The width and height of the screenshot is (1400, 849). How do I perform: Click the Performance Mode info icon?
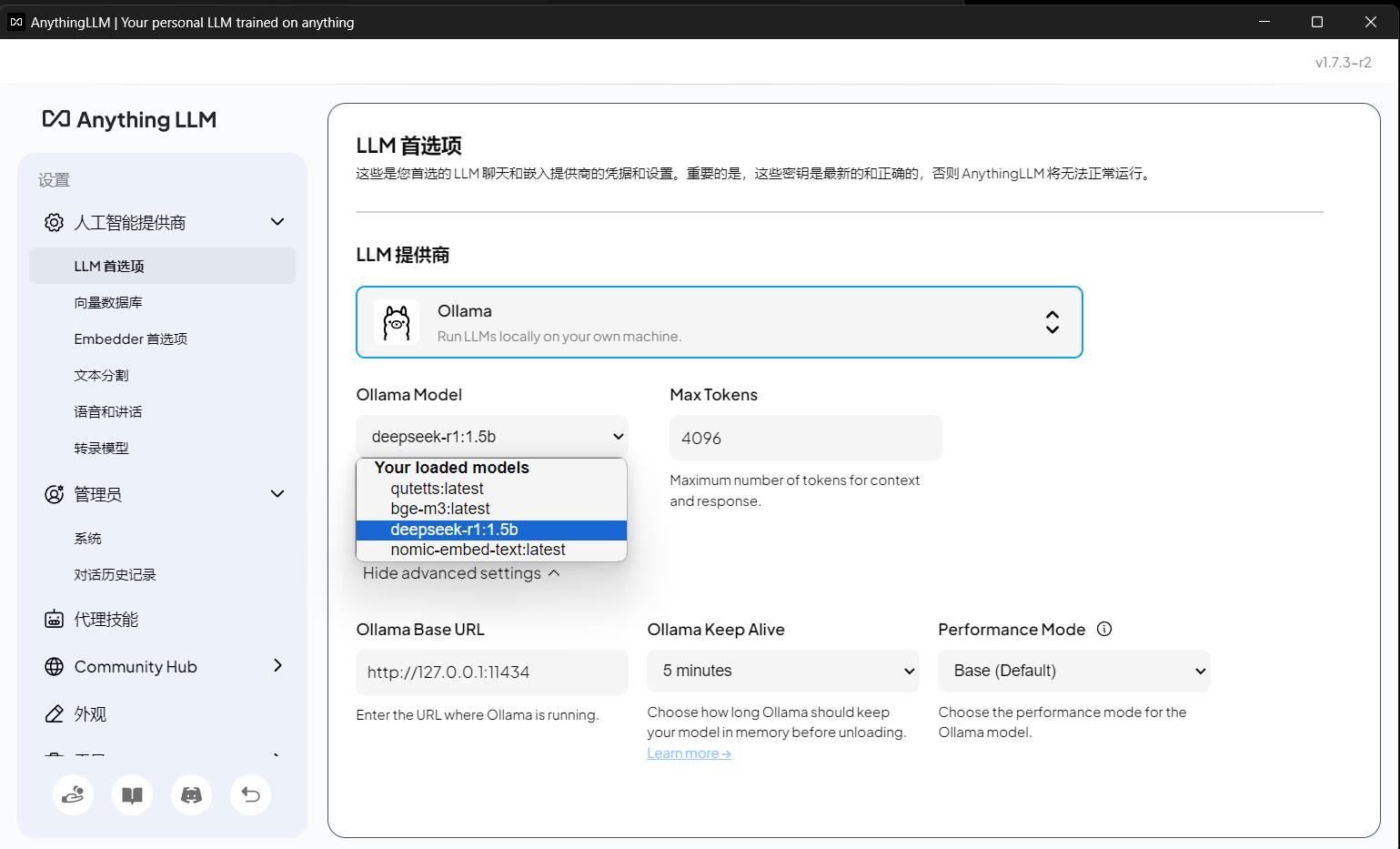1104,629
